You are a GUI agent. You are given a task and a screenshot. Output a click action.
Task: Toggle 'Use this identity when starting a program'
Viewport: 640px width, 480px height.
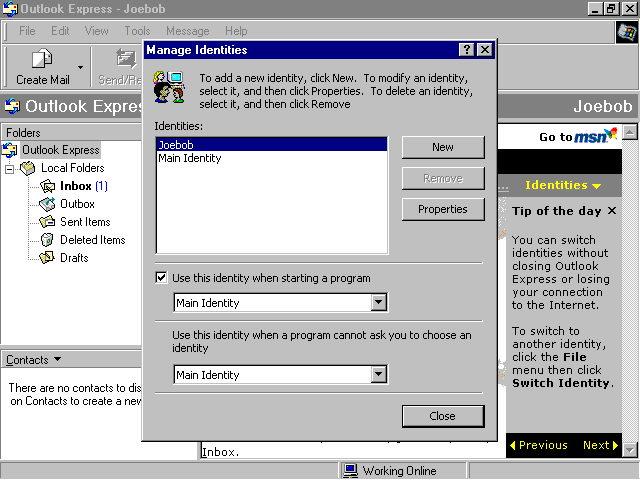tap(161, 278)
